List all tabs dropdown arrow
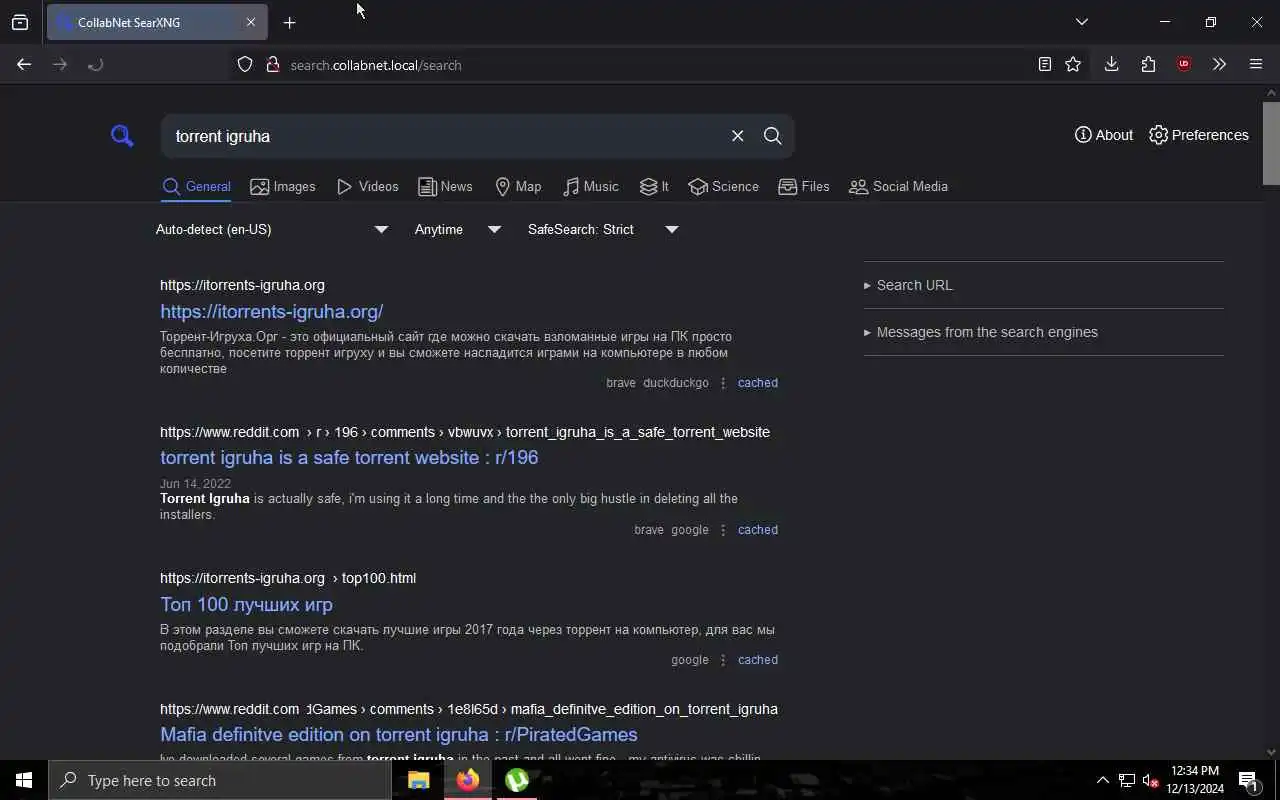 (1081, 22)
